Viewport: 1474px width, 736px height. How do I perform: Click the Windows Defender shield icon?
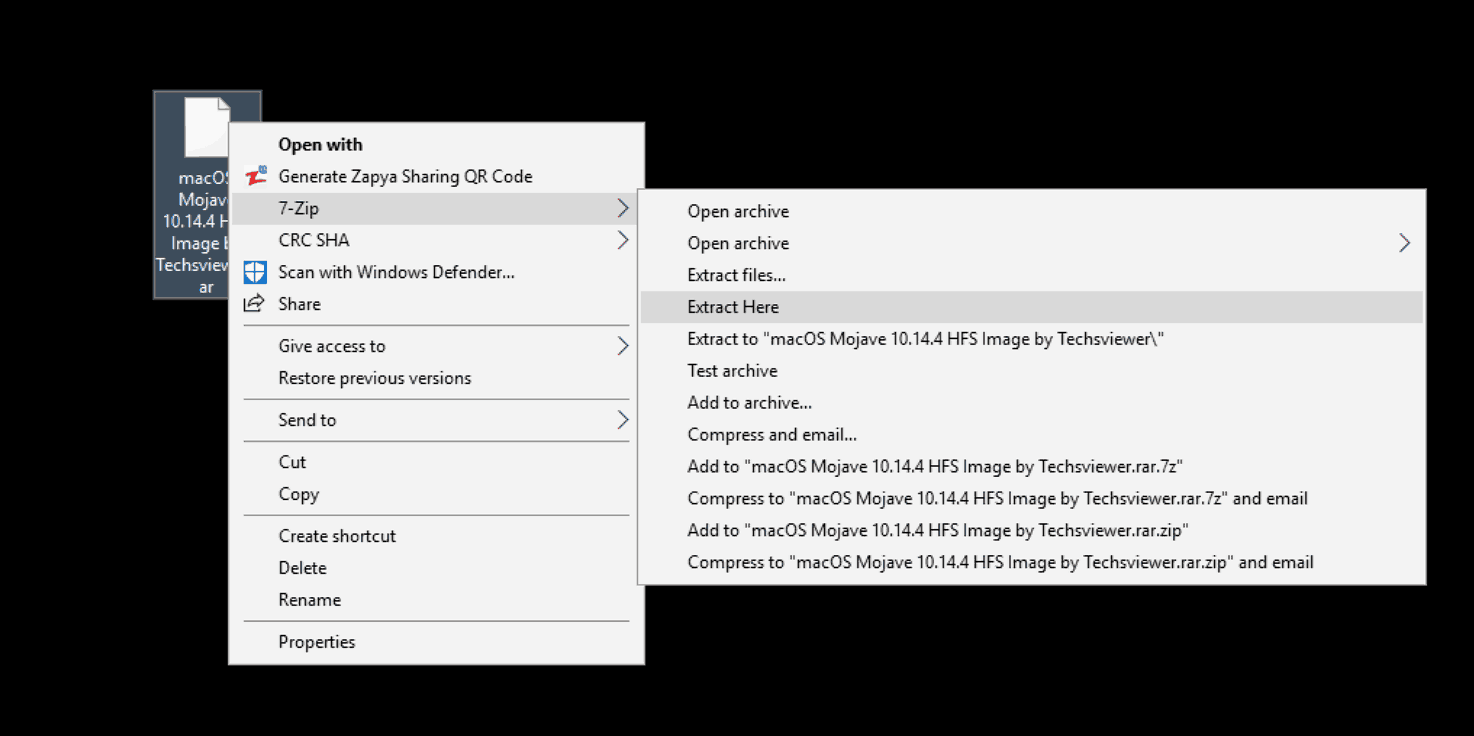(256, 272)
